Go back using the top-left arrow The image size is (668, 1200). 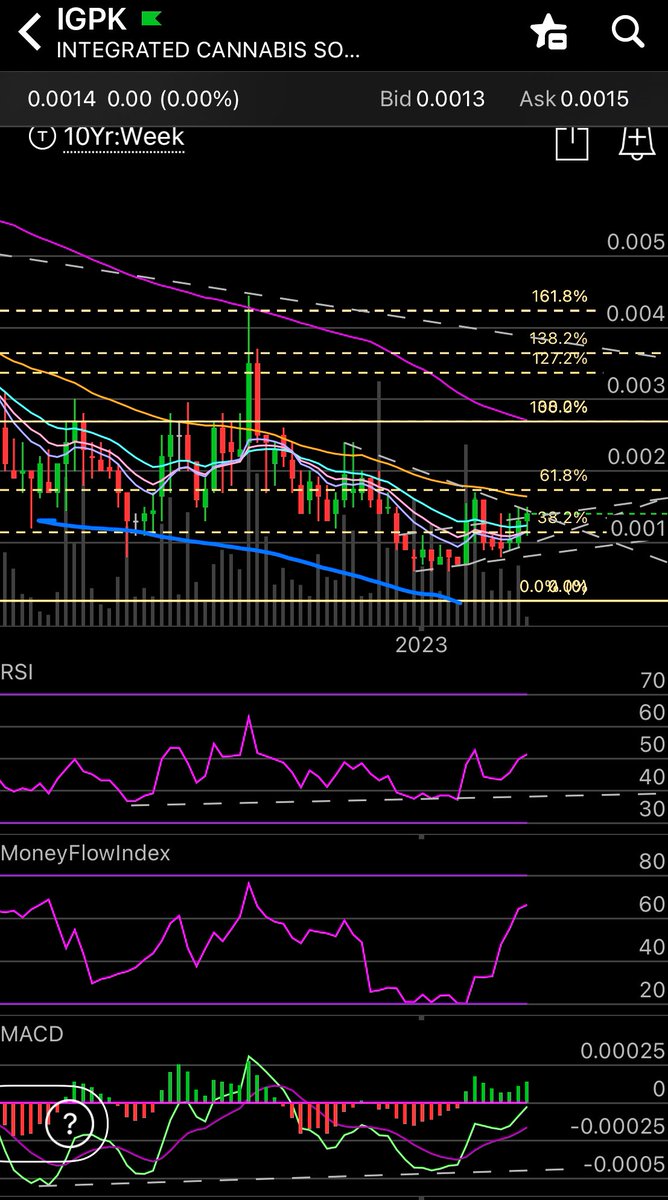coord(31,32)
